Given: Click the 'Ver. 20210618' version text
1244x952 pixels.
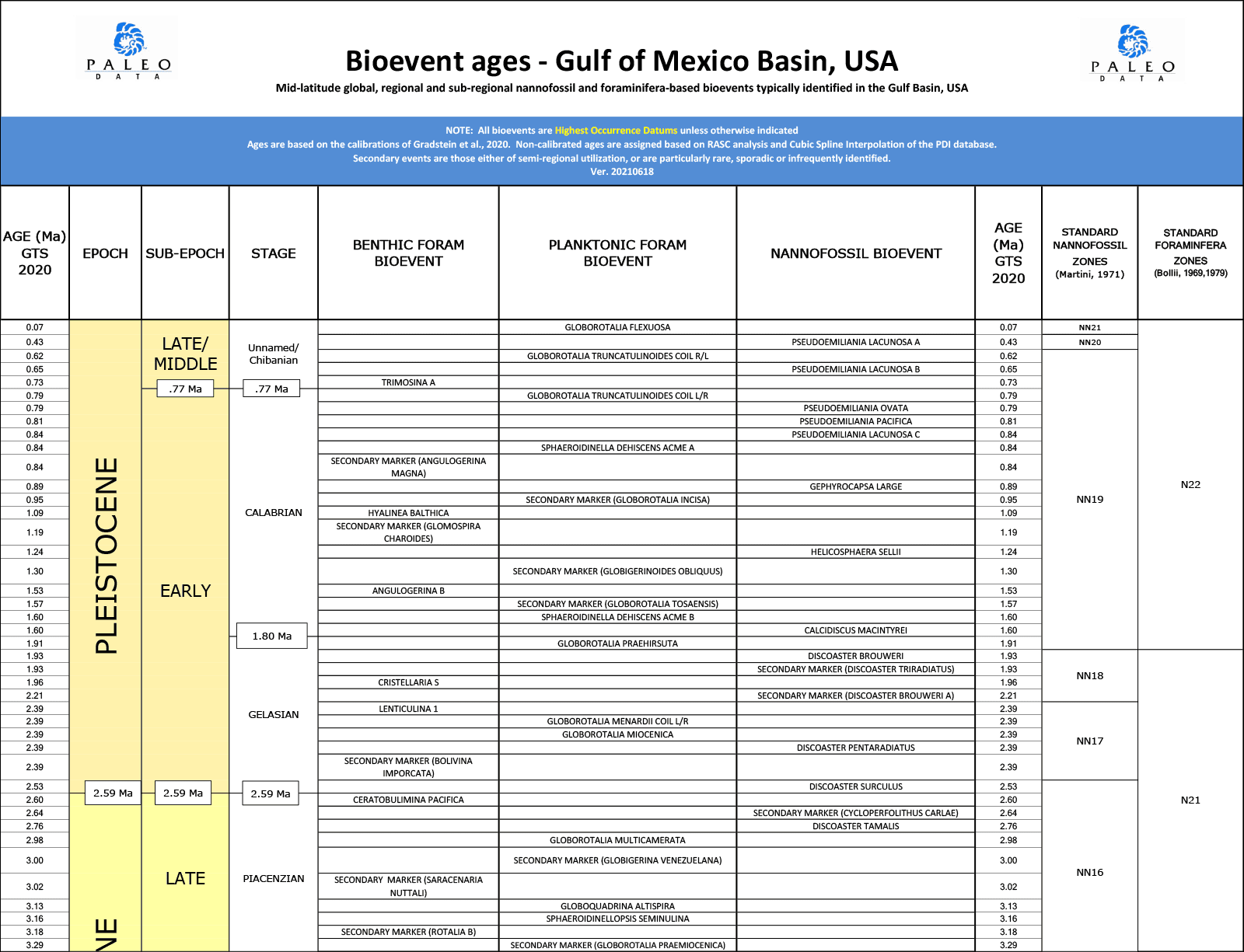Looking at the screenshot, I should tap(621, 172).
